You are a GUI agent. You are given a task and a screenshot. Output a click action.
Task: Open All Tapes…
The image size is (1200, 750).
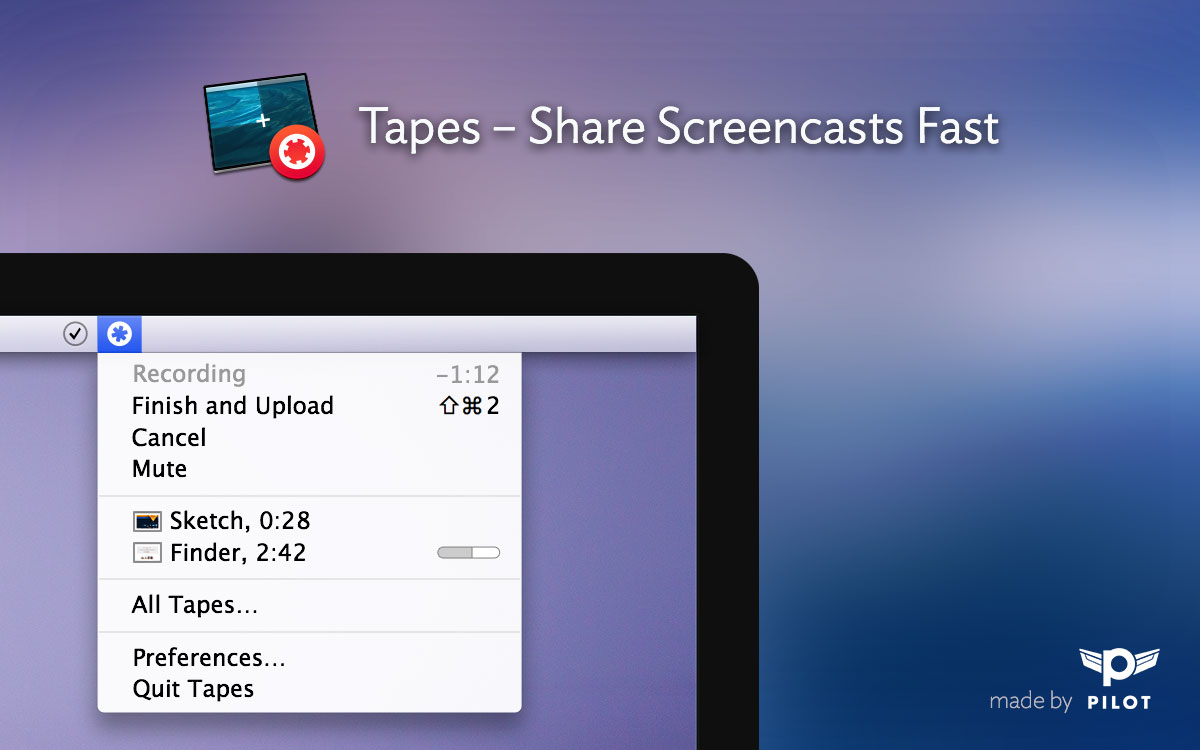click(309, 605)
